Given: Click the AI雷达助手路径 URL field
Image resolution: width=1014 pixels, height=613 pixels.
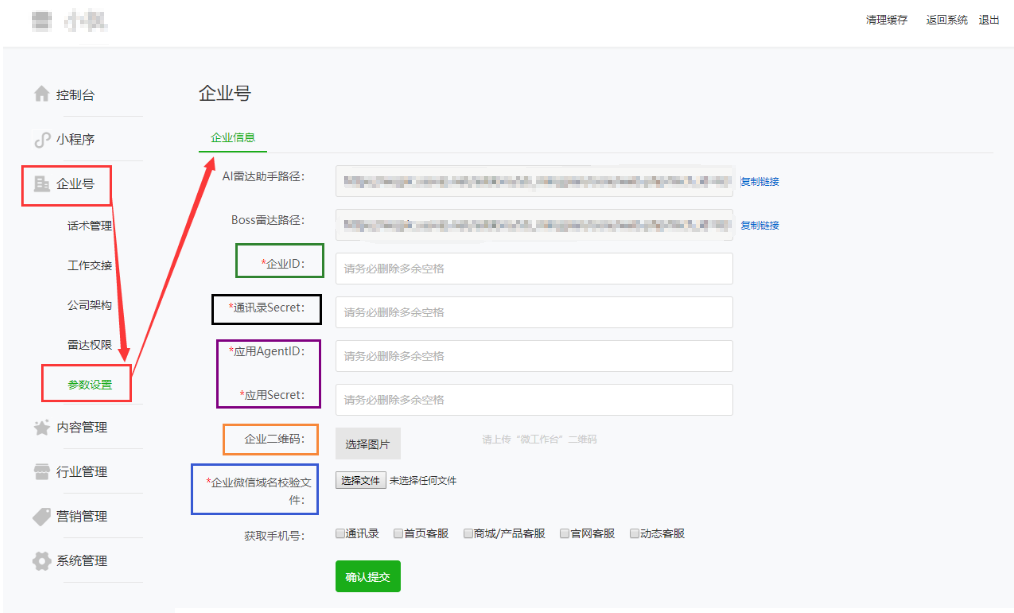Looking at the screenshot, I should pos(534,181).
